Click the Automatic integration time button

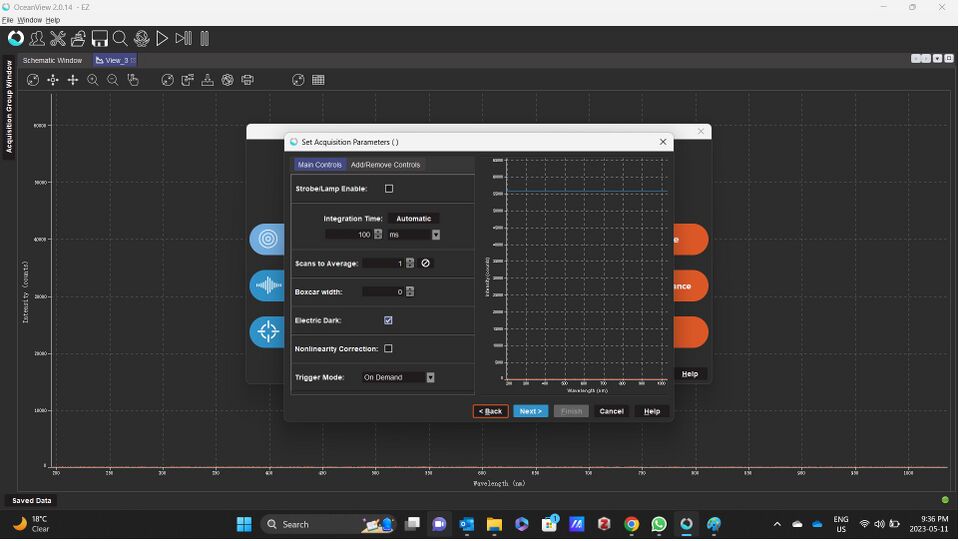pyautogui.click(x=413, y=218)
